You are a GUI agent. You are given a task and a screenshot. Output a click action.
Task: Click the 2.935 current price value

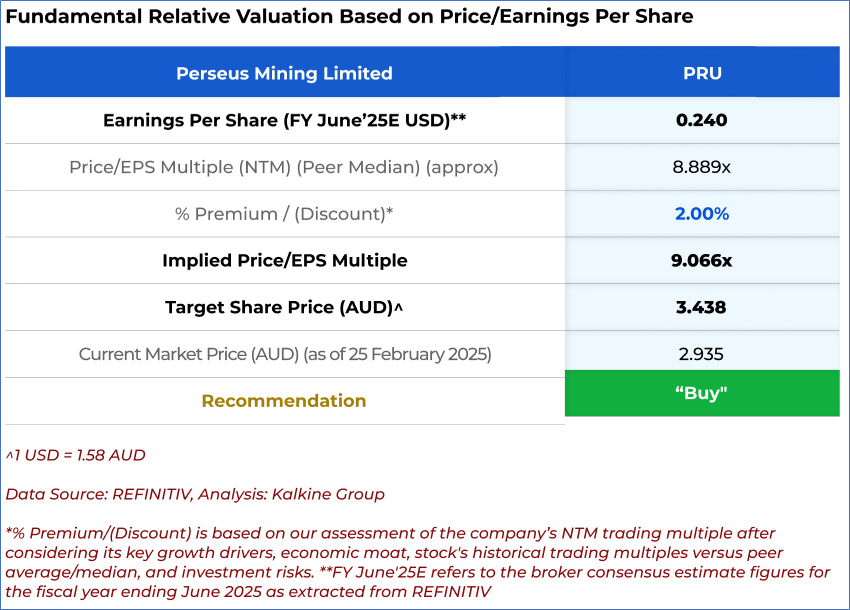pyautogui.click(x=702, y=354)
